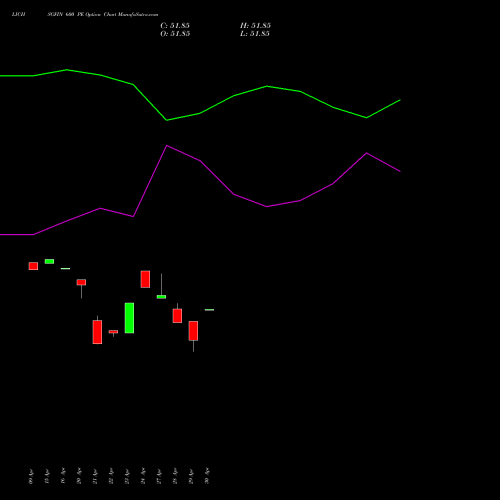Select the '24 Apr' date label on the axis
Viewport: 500px width, 500px height.
point(143,476)
